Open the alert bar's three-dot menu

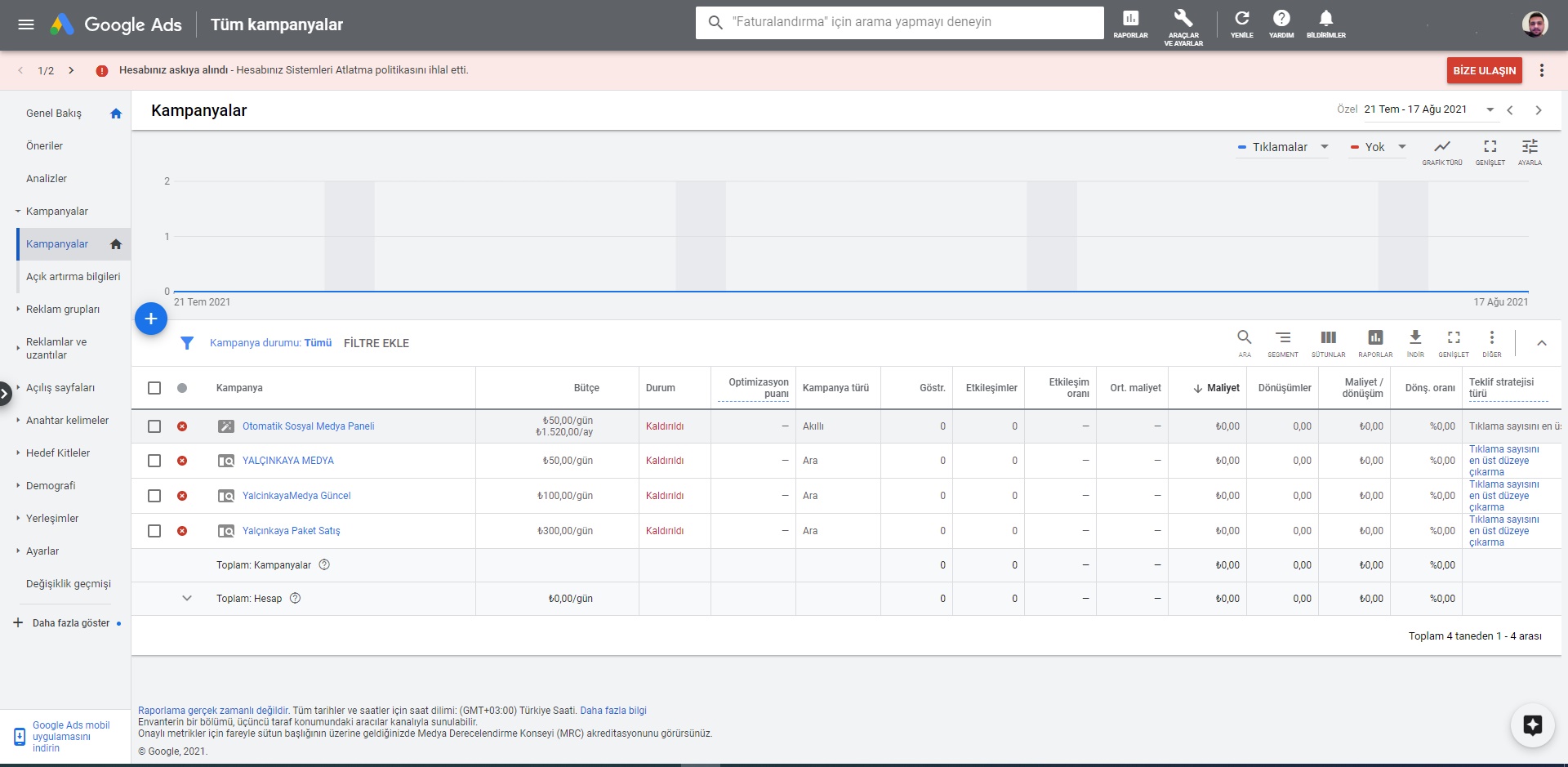tap(1542, 70)
